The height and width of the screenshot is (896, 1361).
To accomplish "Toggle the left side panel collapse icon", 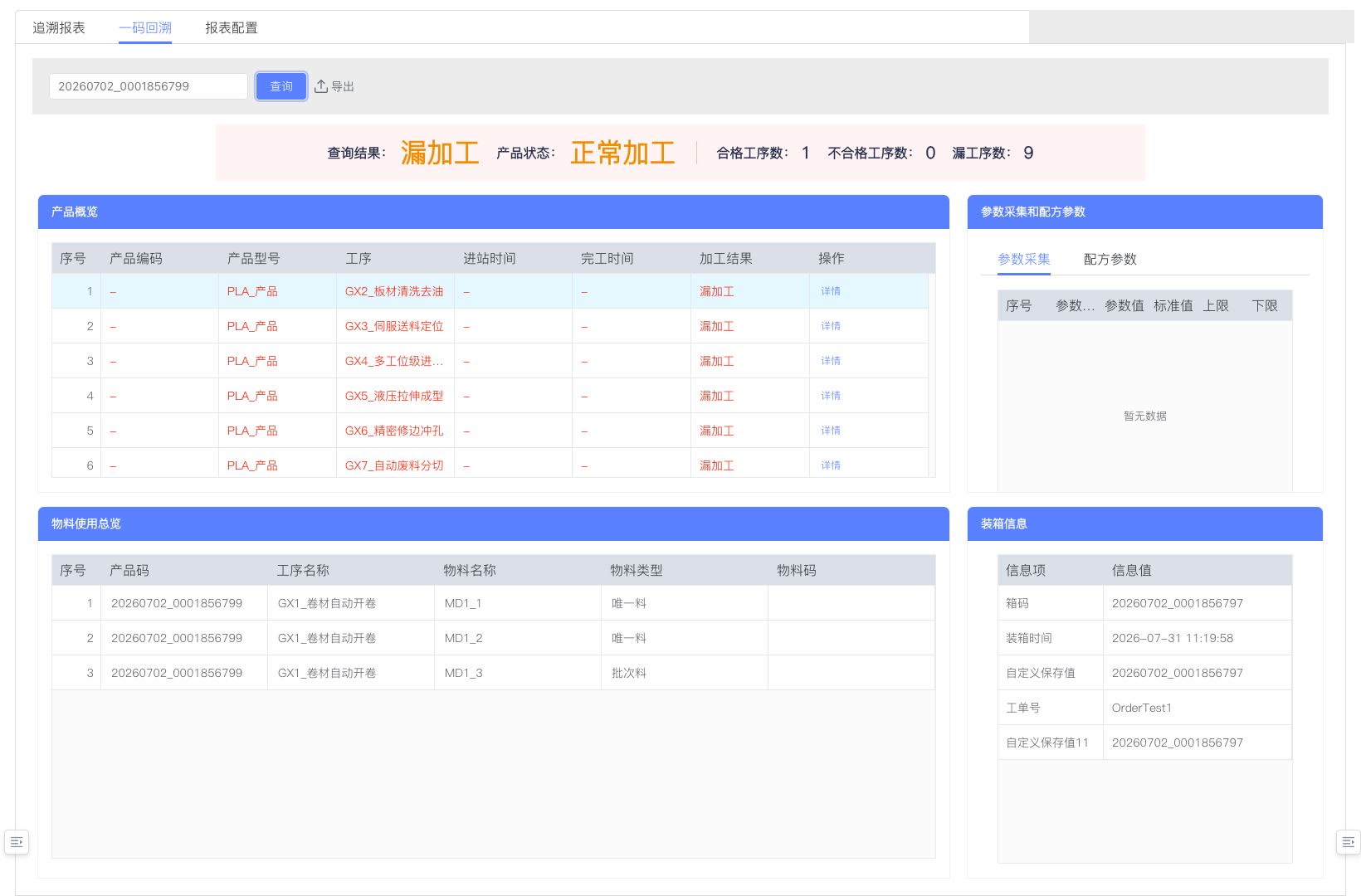I will pyautogui.click(x=17, y=842).
